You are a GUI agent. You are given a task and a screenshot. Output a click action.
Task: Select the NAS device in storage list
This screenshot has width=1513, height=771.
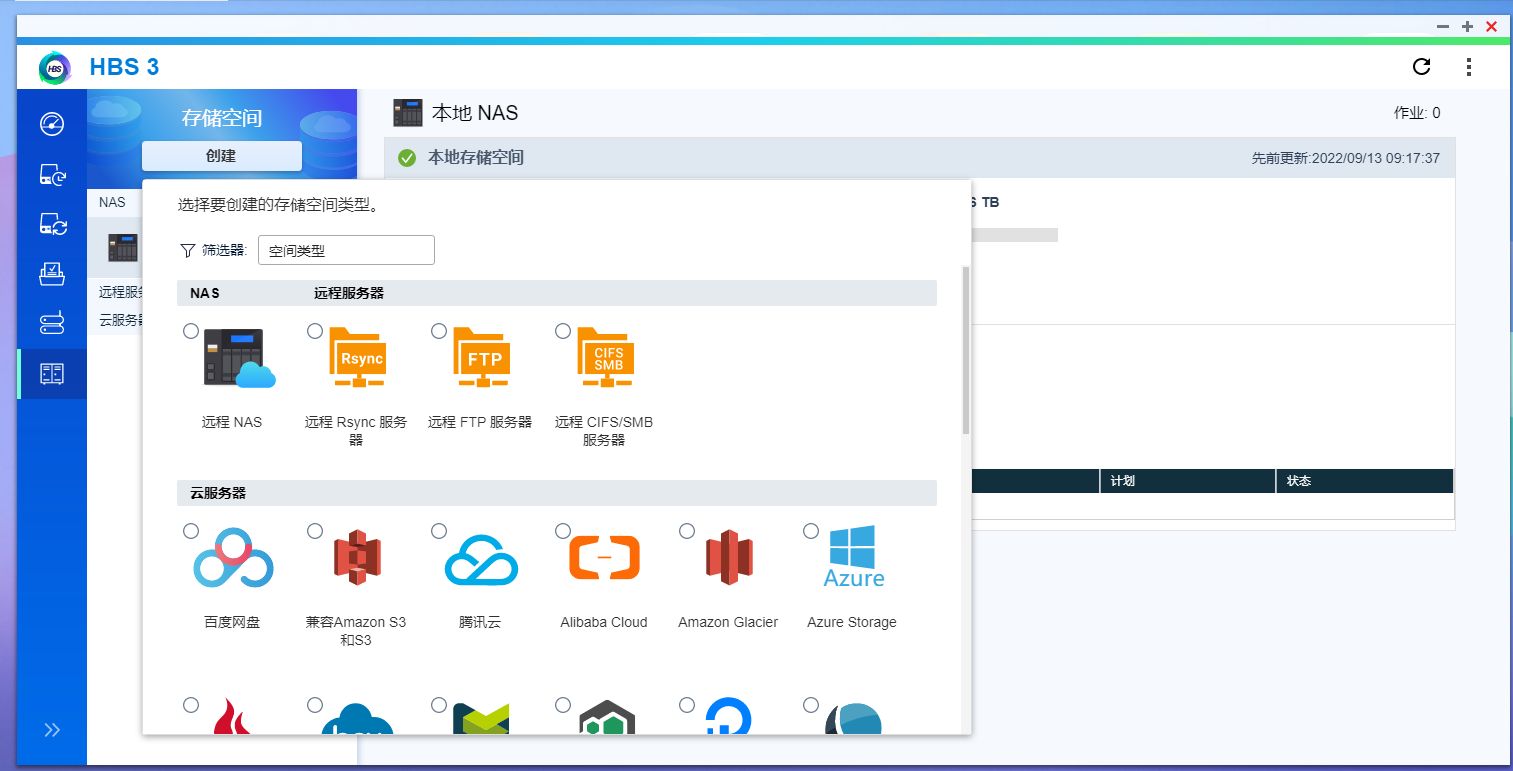coord(122,247)
